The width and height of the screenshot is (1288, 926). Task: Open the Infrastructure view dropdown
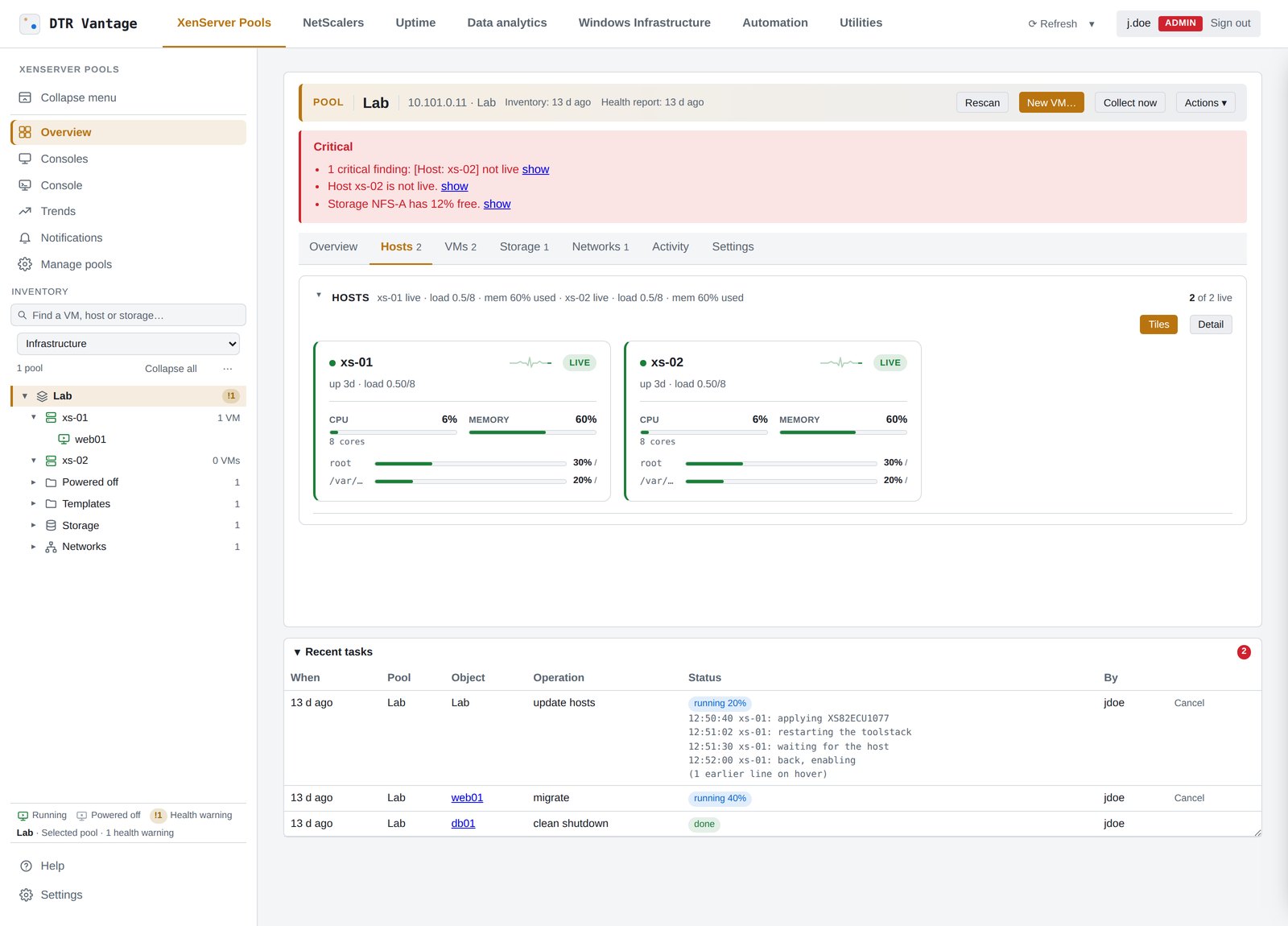(x=128, y=344)
